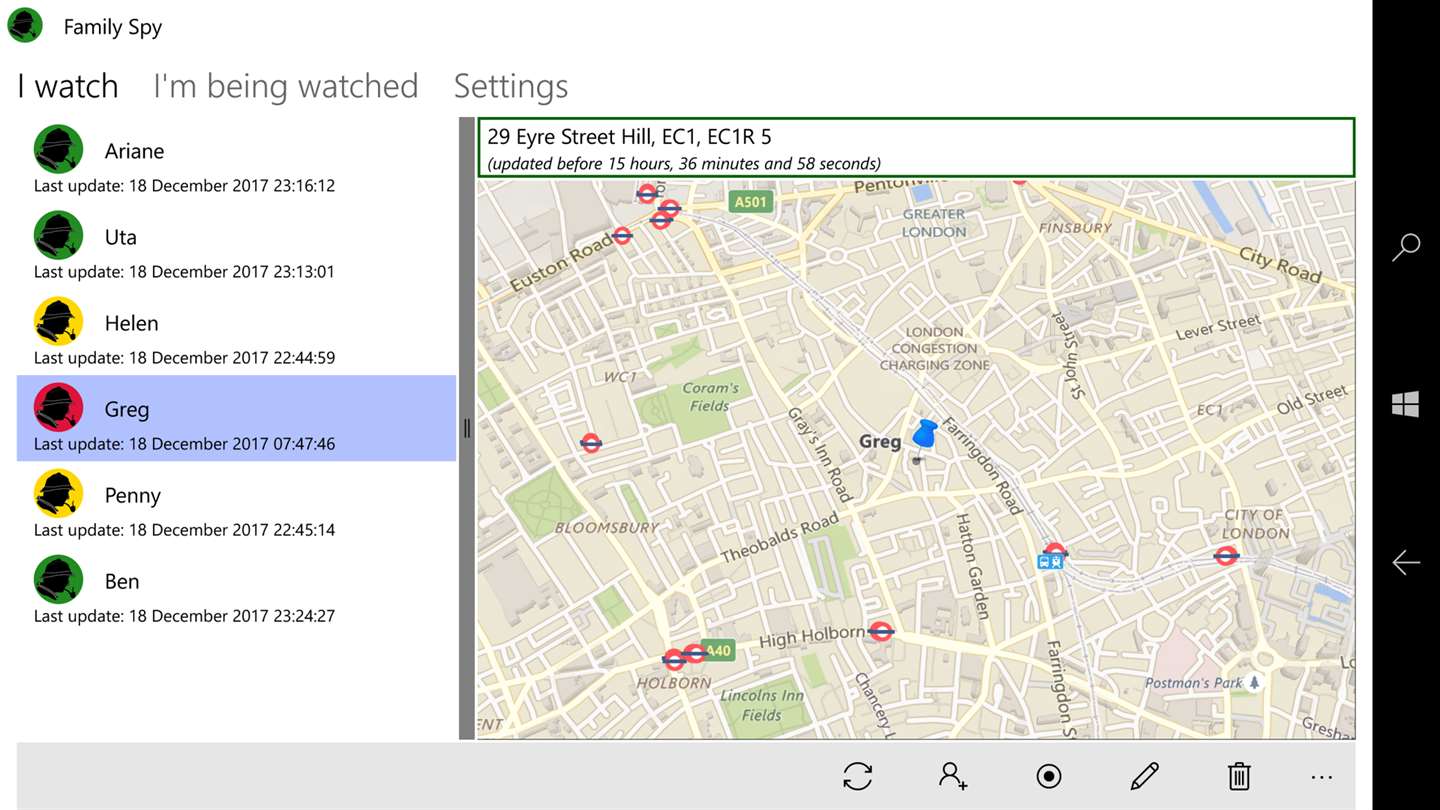Click the A40 road badge on map

click(x=718, y=651)
